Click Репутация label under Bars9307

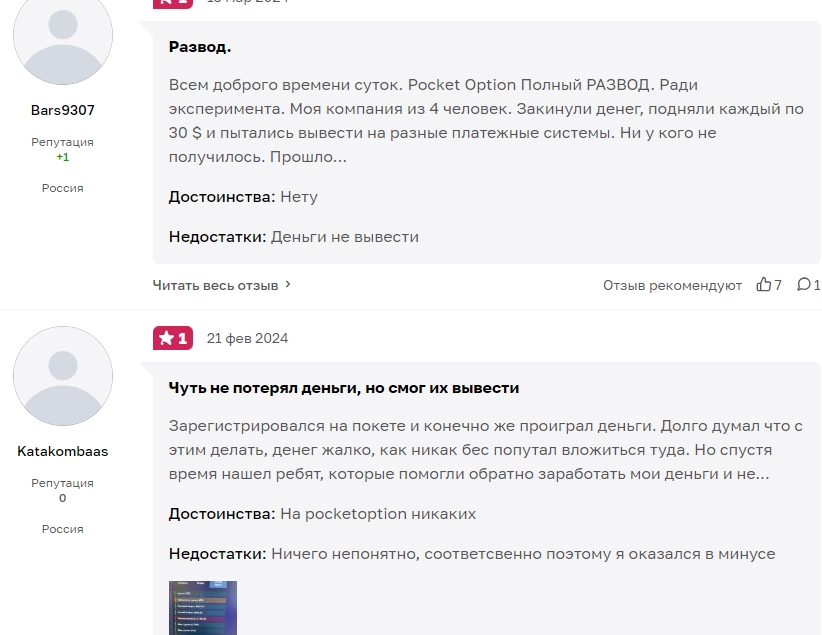pos(62,142)
